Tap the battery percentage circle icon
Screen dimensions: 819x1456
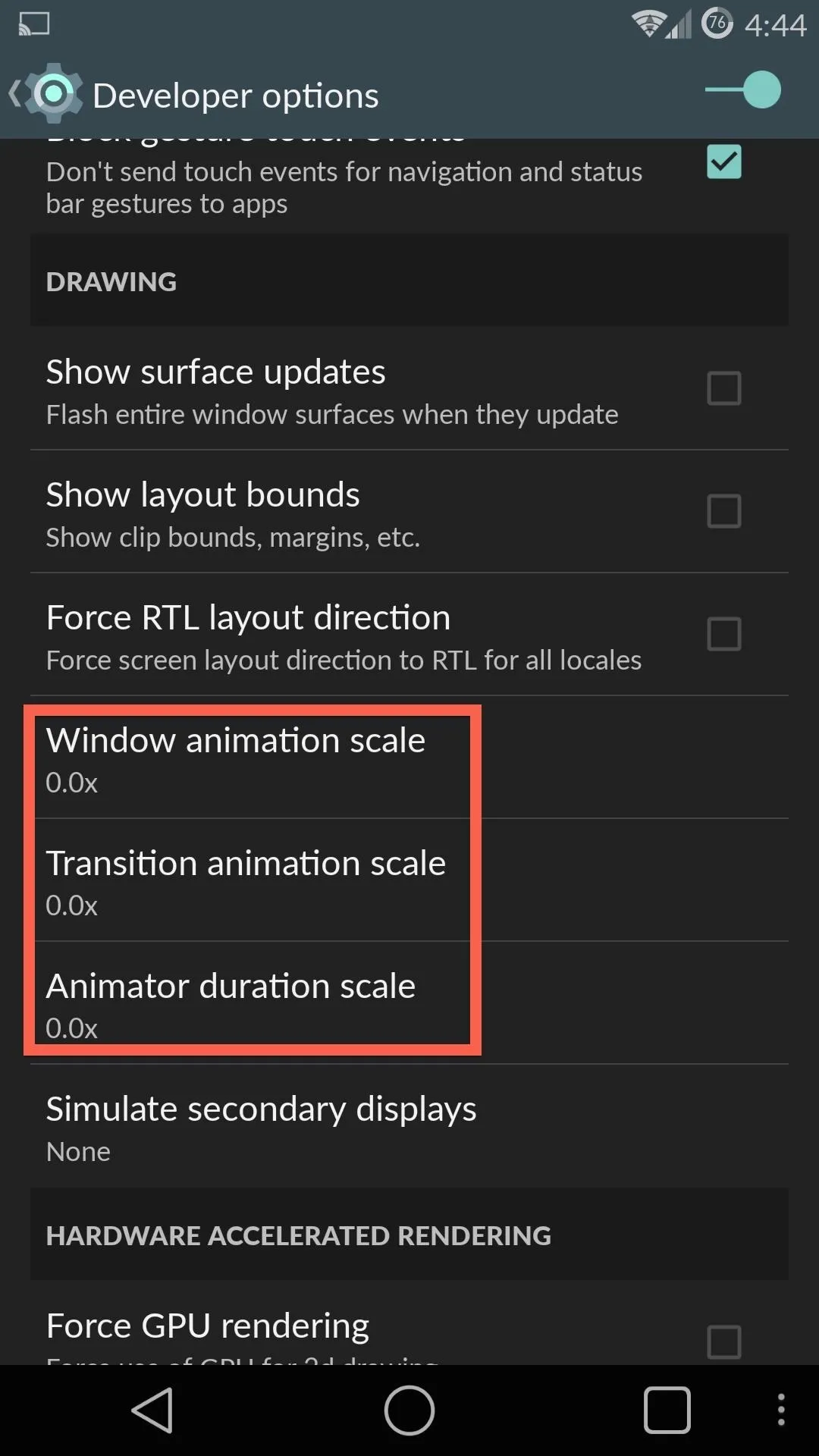pyautogui.click(x=717, y=24)
